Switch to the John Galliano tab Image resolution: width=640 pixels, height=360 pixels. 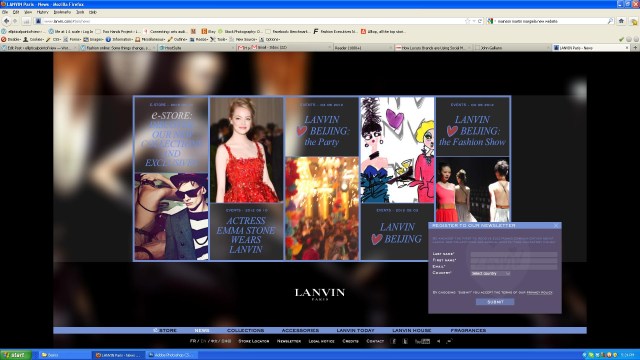click(513, 48)
